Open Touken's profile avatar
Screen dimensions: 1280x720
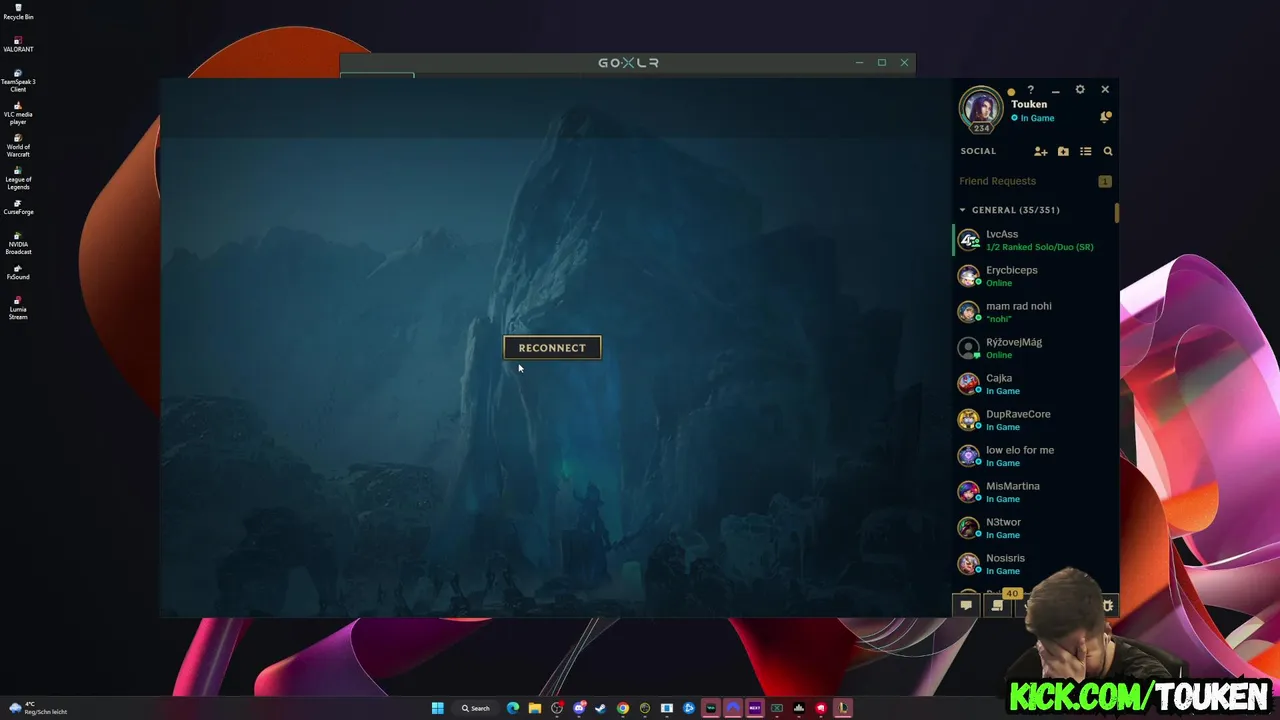(981, 107)
